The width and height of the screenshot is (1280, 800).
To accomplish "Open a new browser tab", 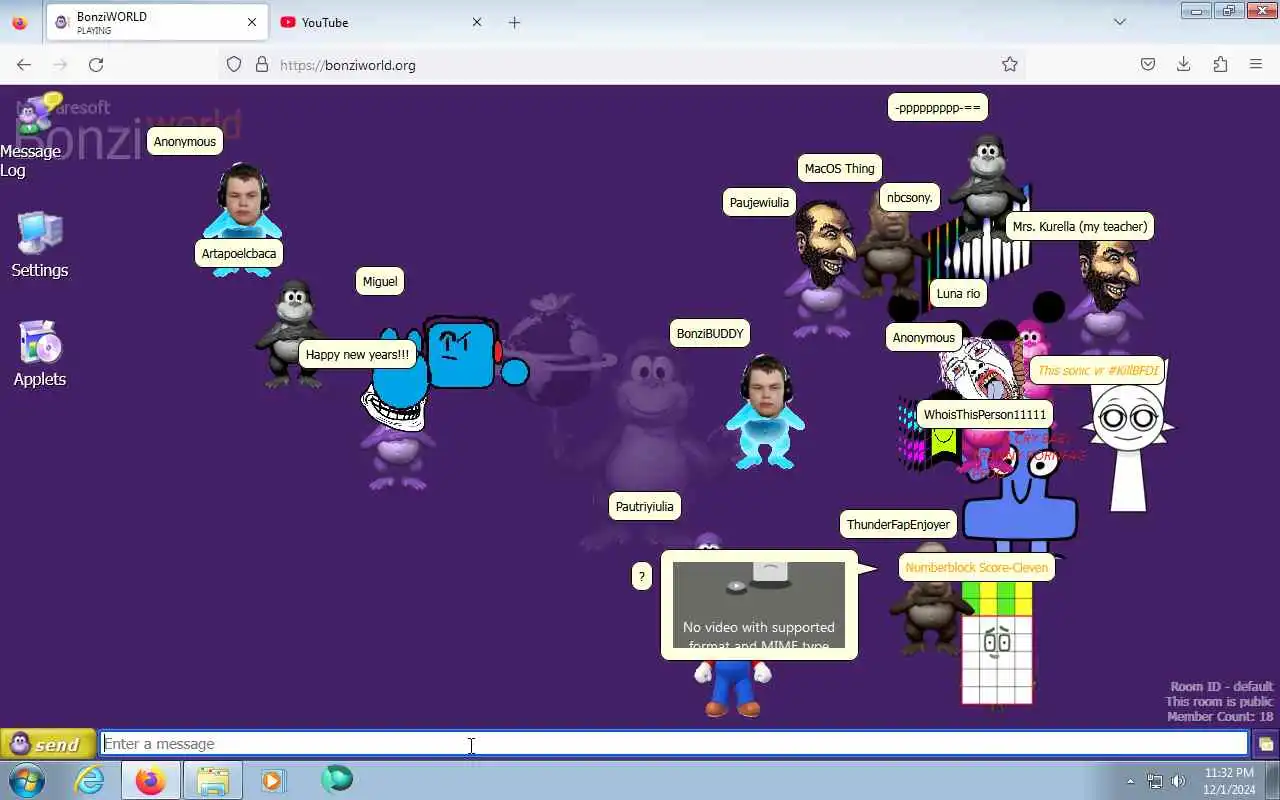I will (514, 22).
